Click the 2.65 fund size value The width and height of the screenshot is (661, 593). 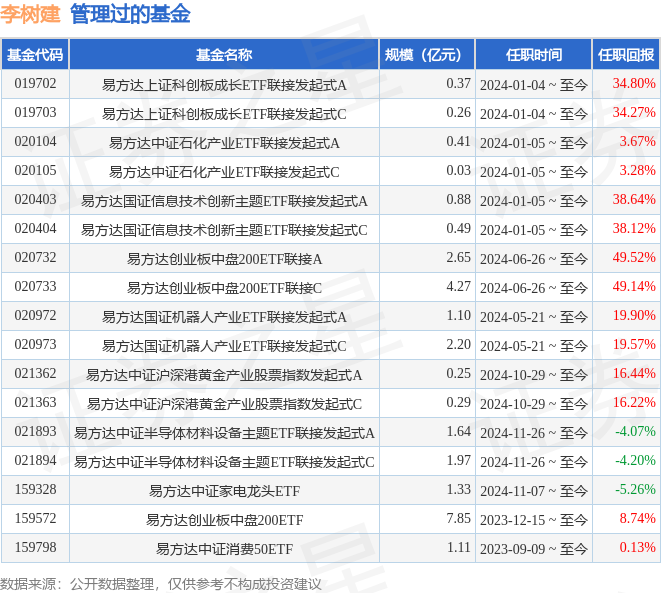coord(459,258)
